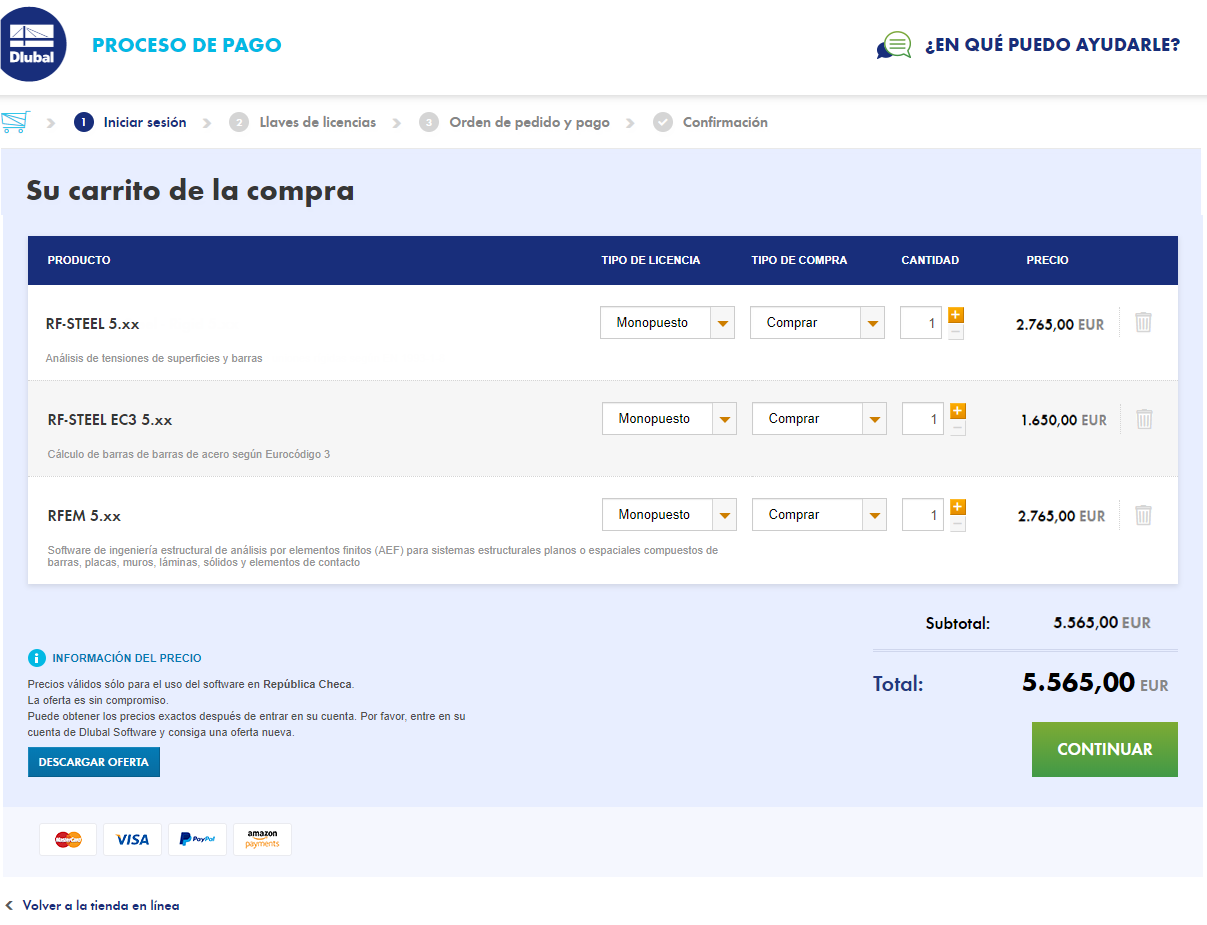Viewport: 1207px width, 925px height.
Task: Click the CANTIDAD column header
Action: coord(930,260)
